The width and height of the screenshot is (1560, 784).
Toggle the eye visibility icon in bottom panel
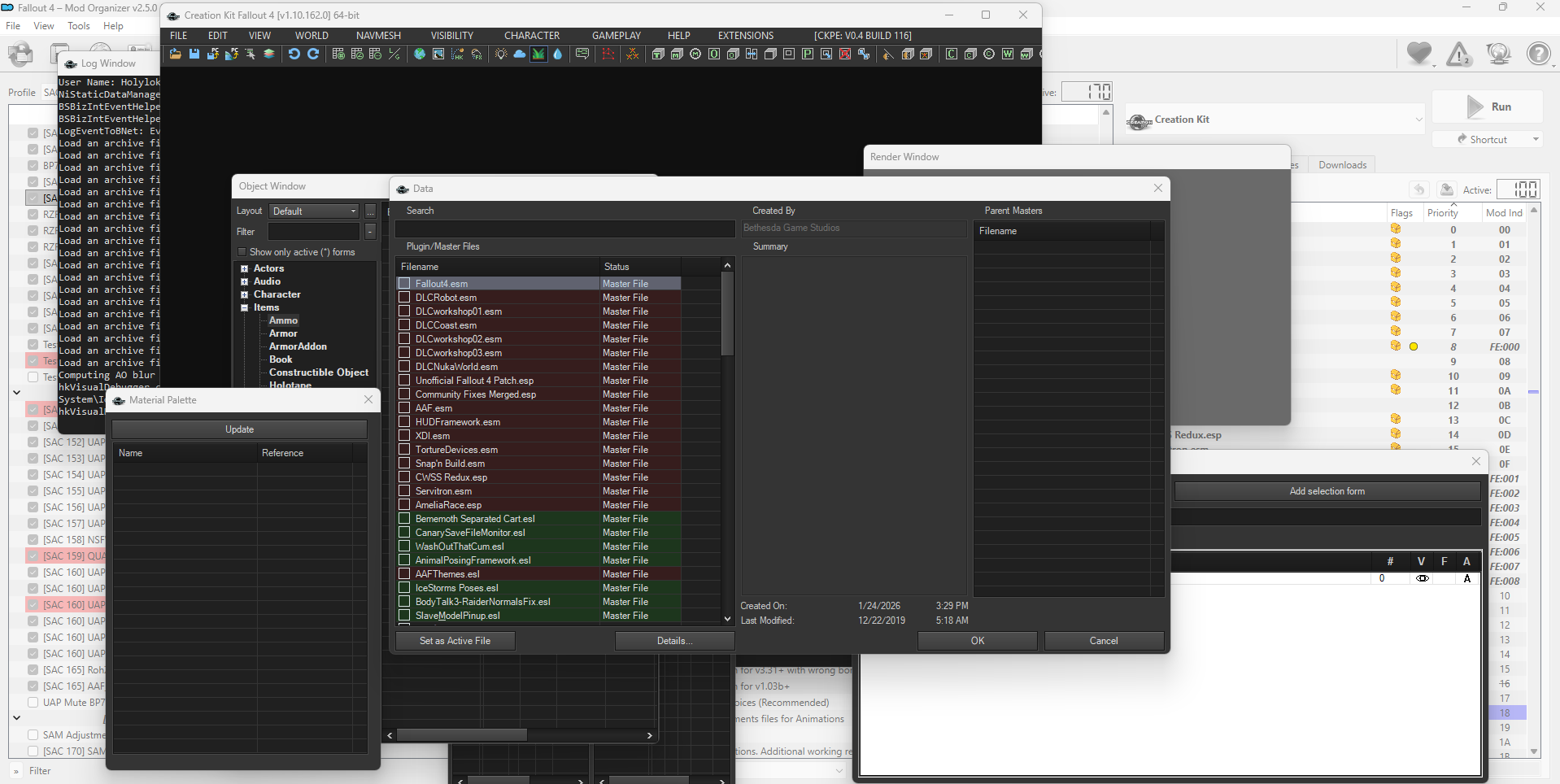[x=1423, y=578]
